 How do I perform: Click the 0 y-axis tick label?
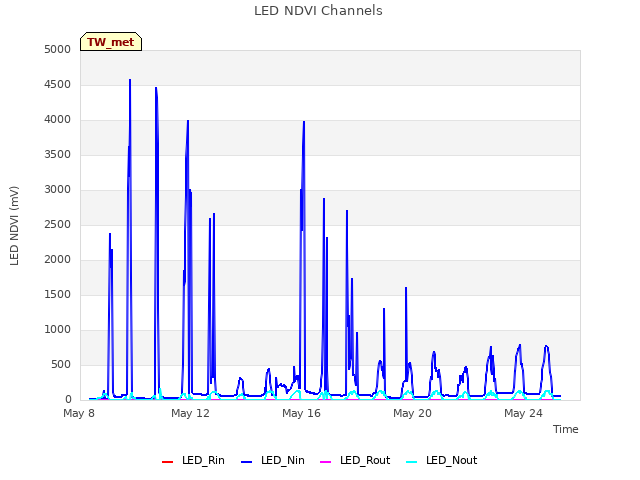pos(68,400)
